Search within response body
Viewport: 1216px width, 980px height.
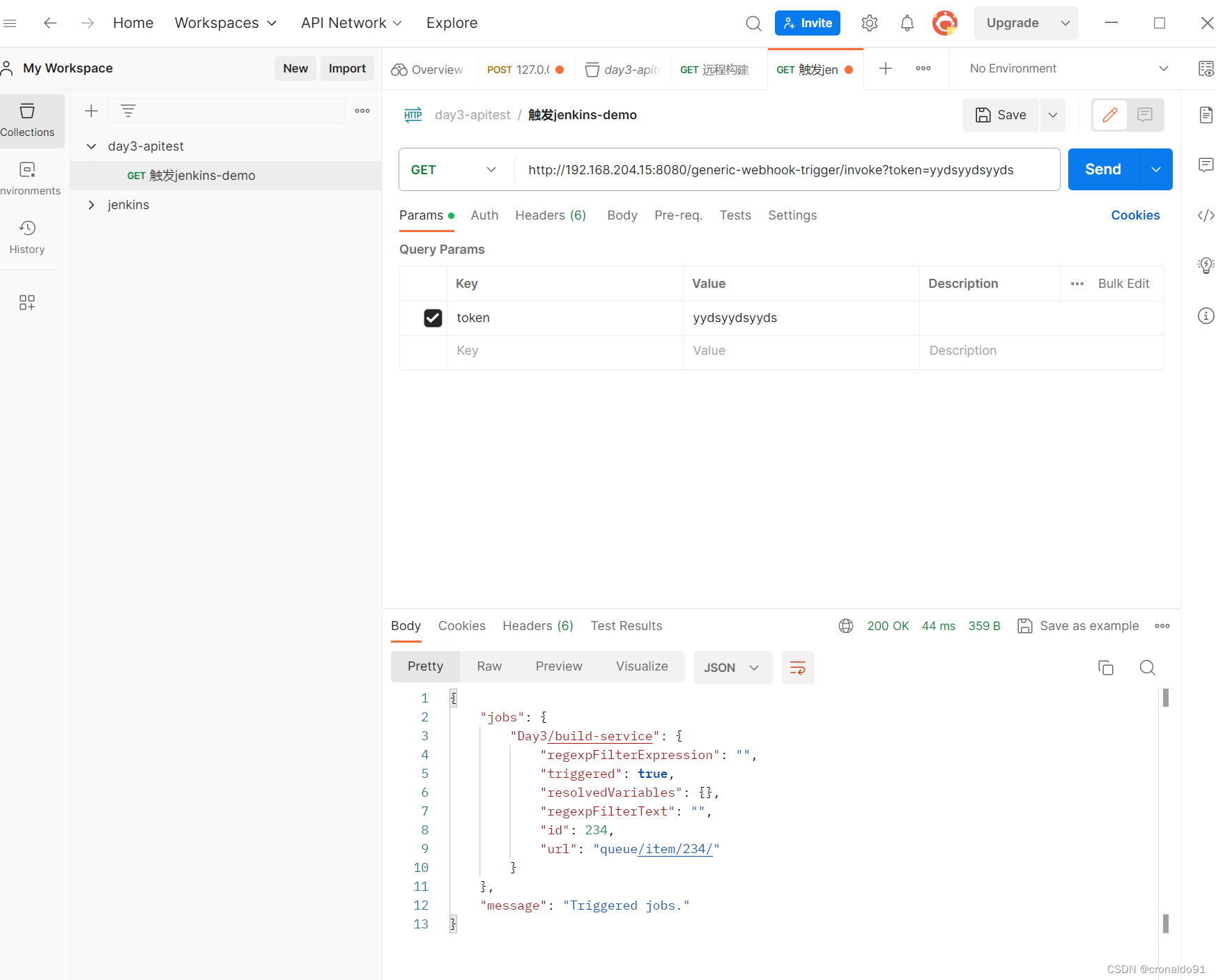(x=1148, y=668)
